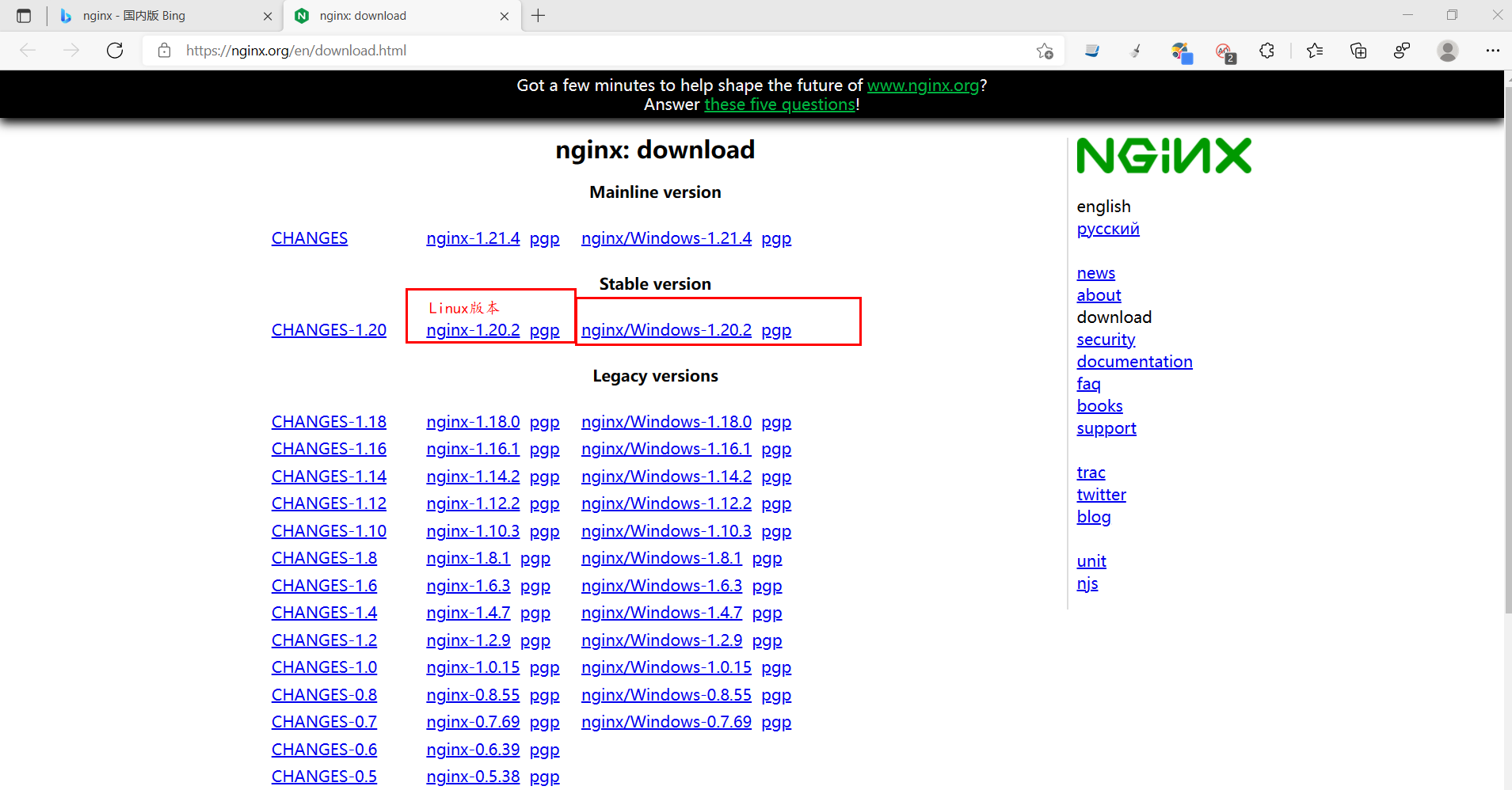Download nginx-0.8.55 source
Image resolution: width=1512 pixels, height=790 pixels.
pyautogui.click(x=473, y=695)
